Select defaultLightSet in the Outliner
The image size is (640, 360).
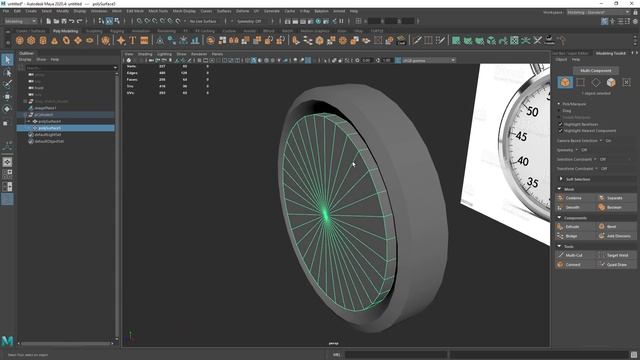click(x=48, y=135)
